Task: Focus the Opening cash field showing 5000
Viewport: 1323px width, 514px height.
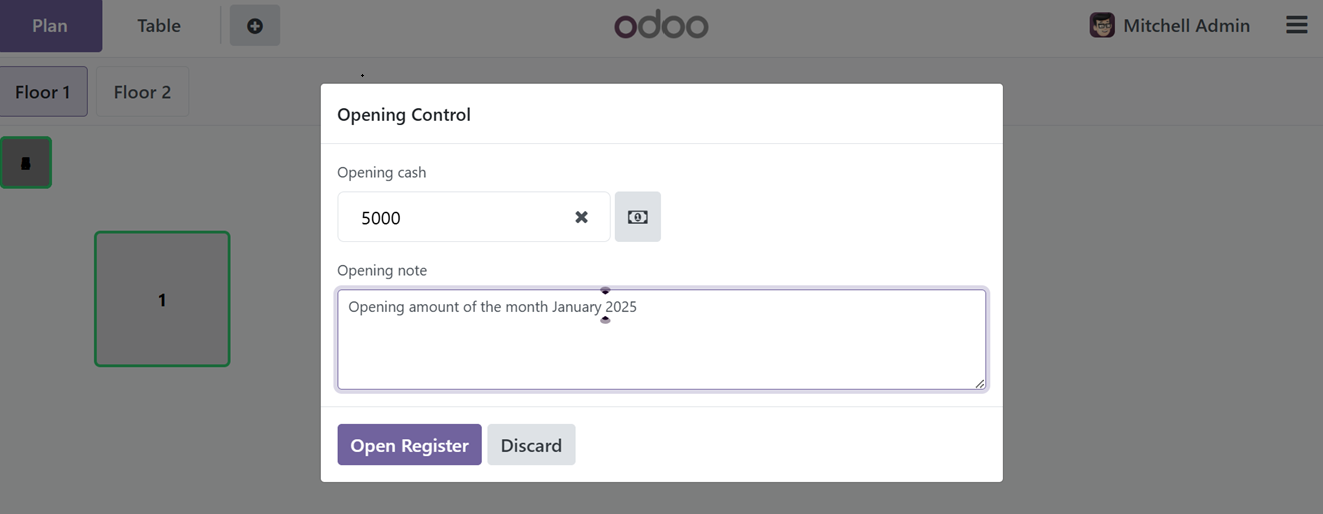Action: click(x=473, y=217)
